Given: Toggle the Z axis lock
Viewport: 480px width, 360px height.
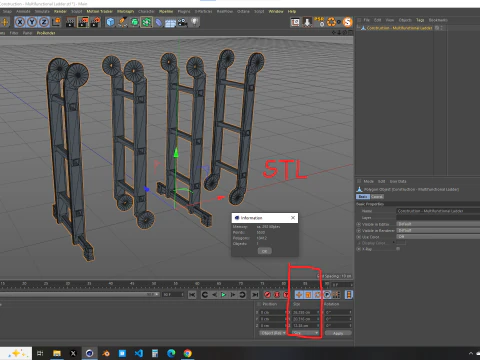Looking at the screenshot, I should (x=44, y=22).
